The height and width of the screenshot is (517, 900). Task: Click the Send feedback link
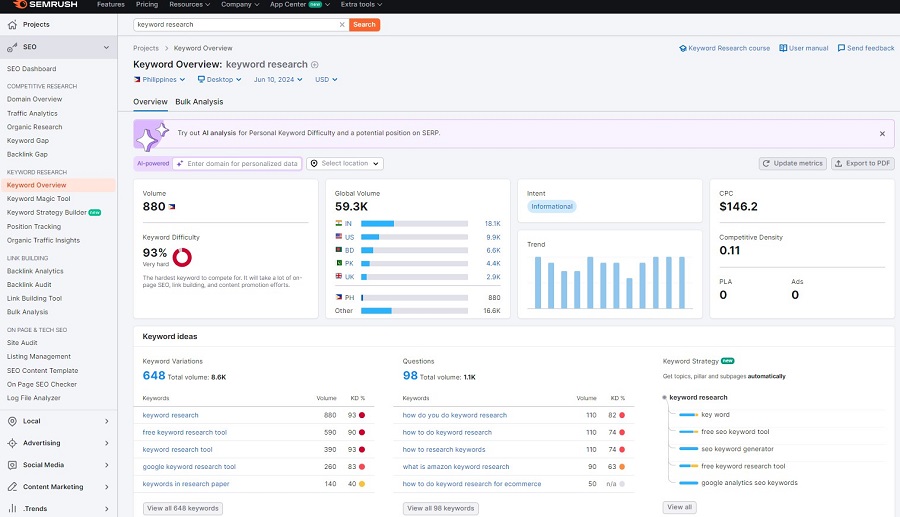pos(866,48)
